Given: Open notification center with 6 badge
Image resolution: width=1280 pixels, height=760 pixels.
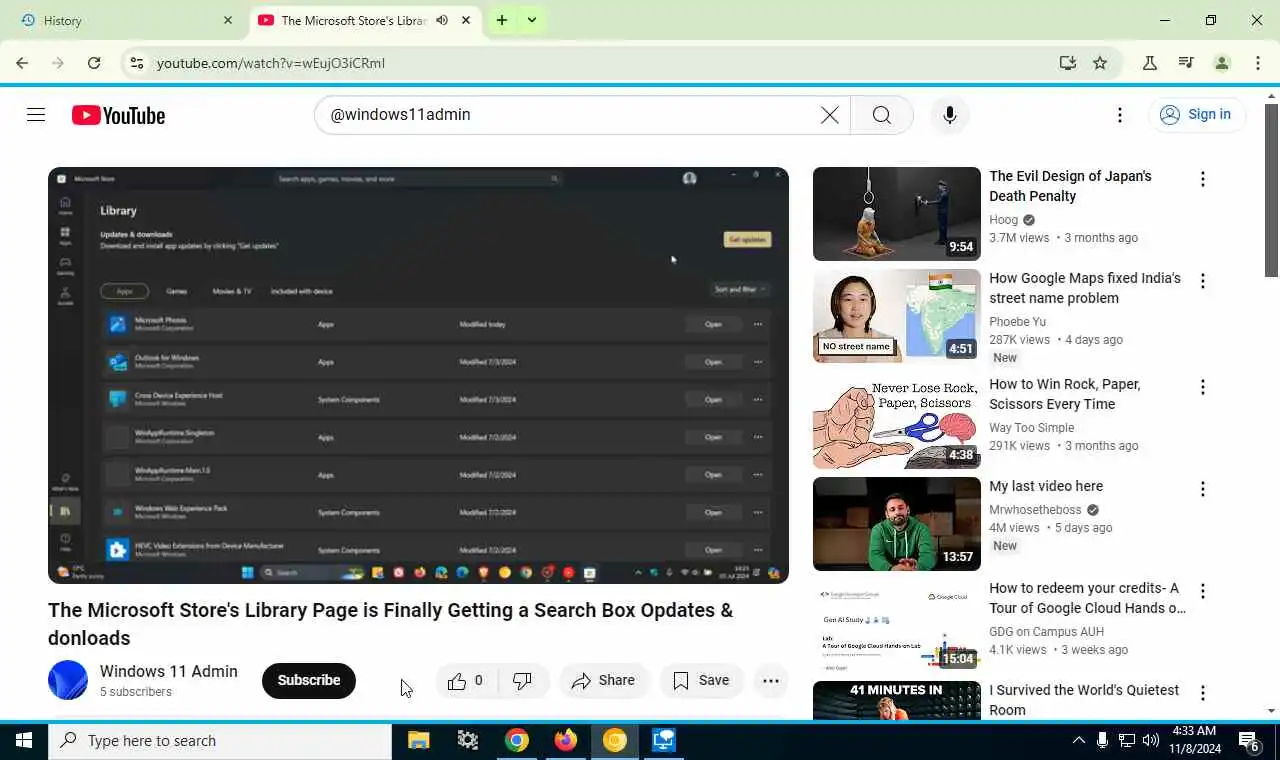Looking at the screenshot, I should tap(1250, 741).
